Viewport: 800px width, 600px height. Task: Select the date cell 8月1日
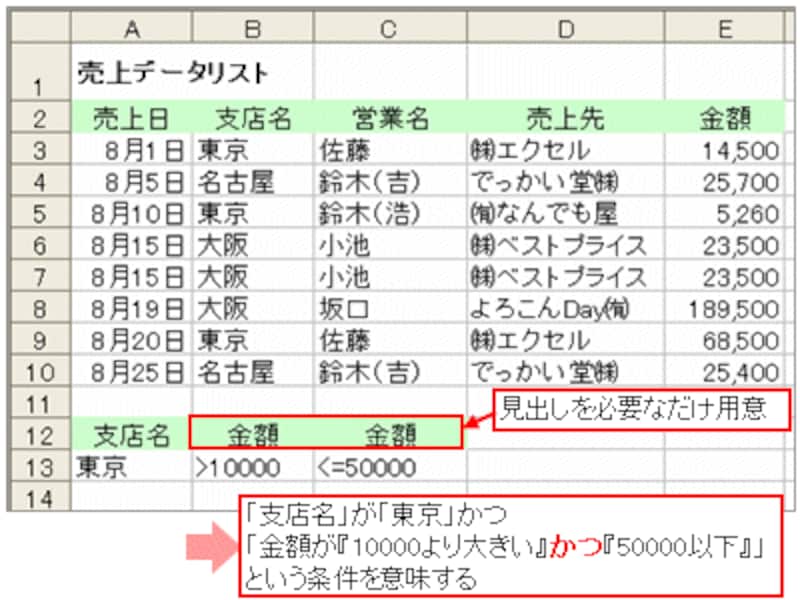tap(132, 149)
